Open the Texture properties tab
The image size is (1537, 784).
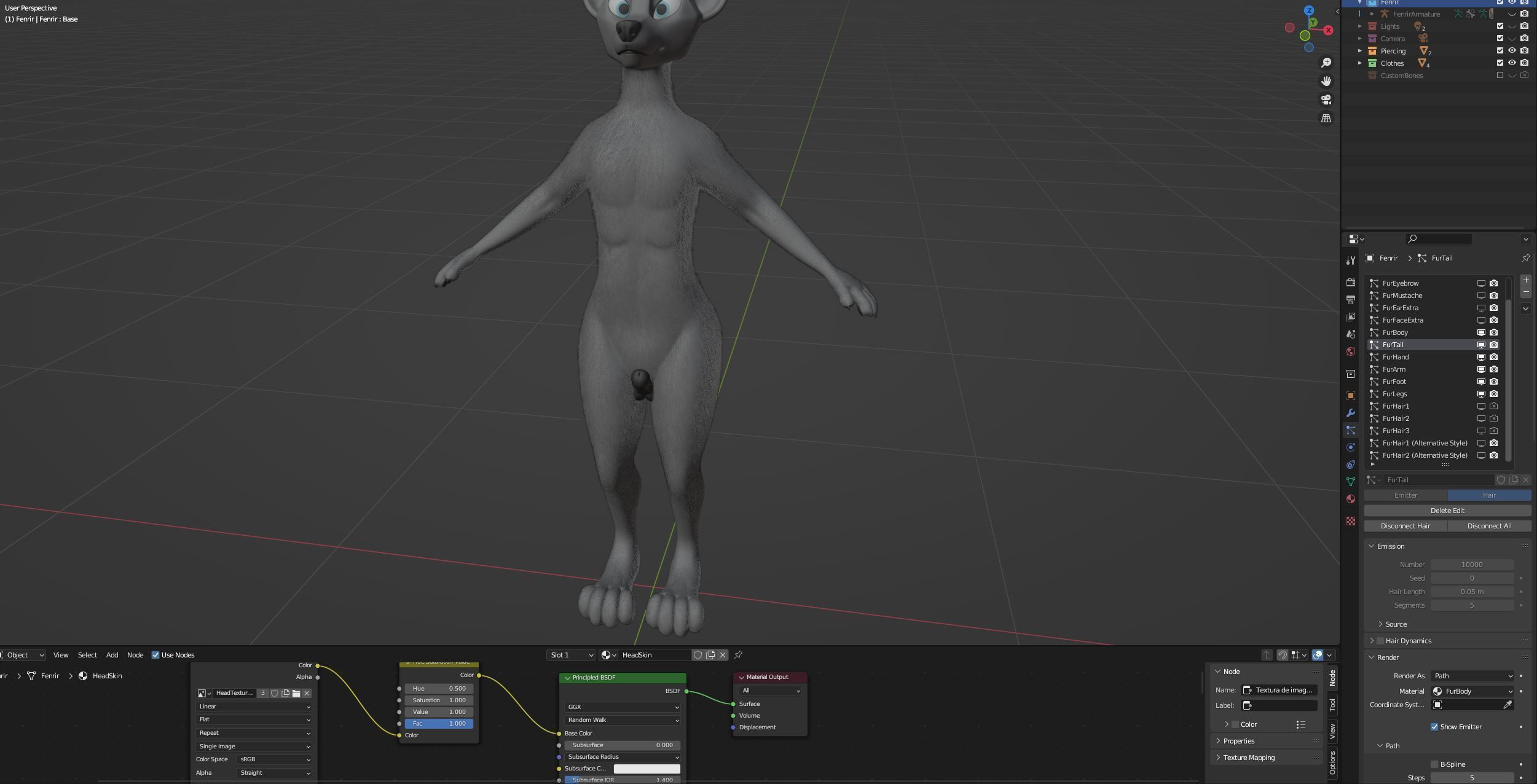1350,521
